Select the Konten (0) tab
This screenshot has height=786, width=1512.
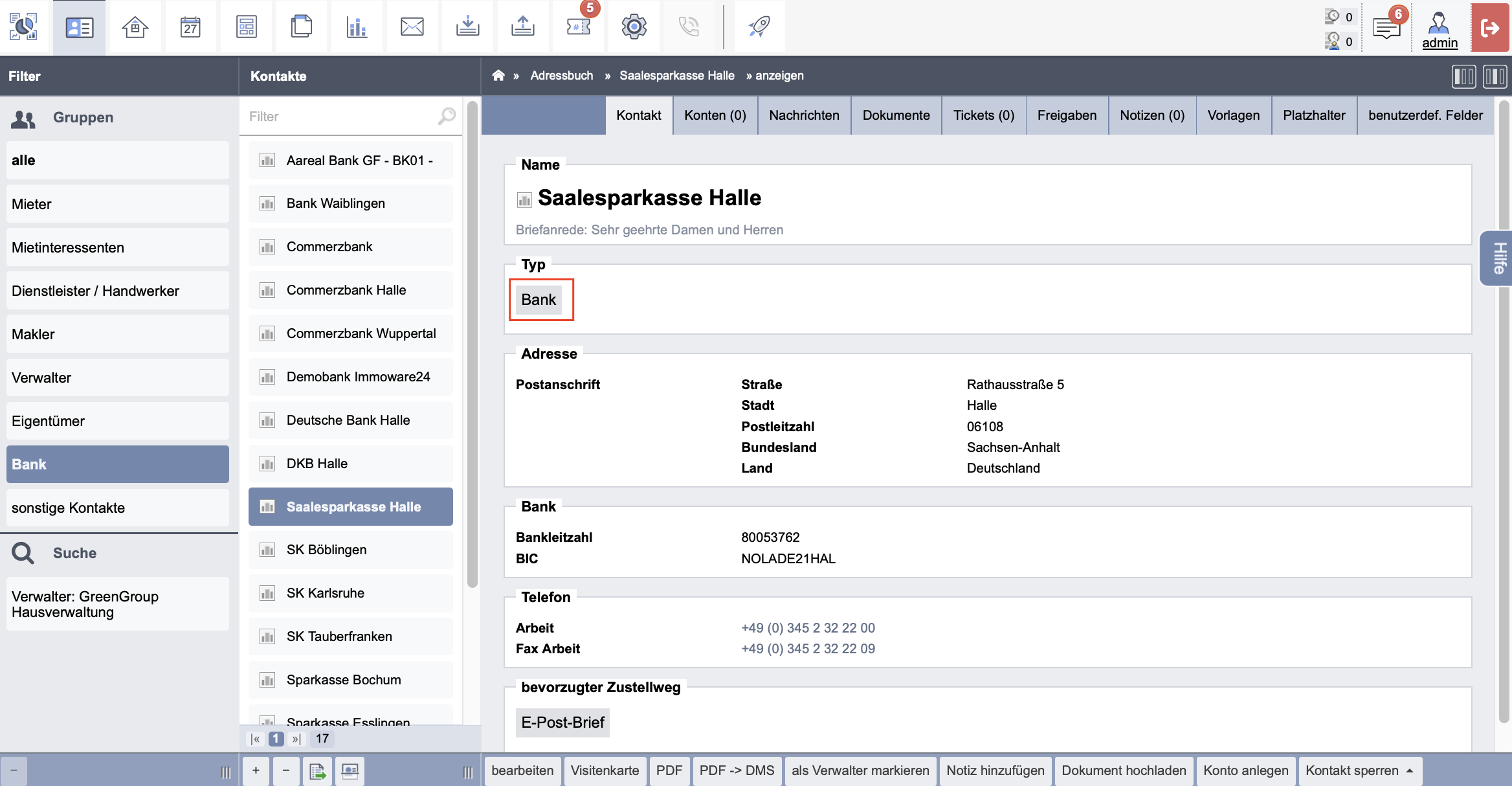pyautogui.click(x=715, y=115)
